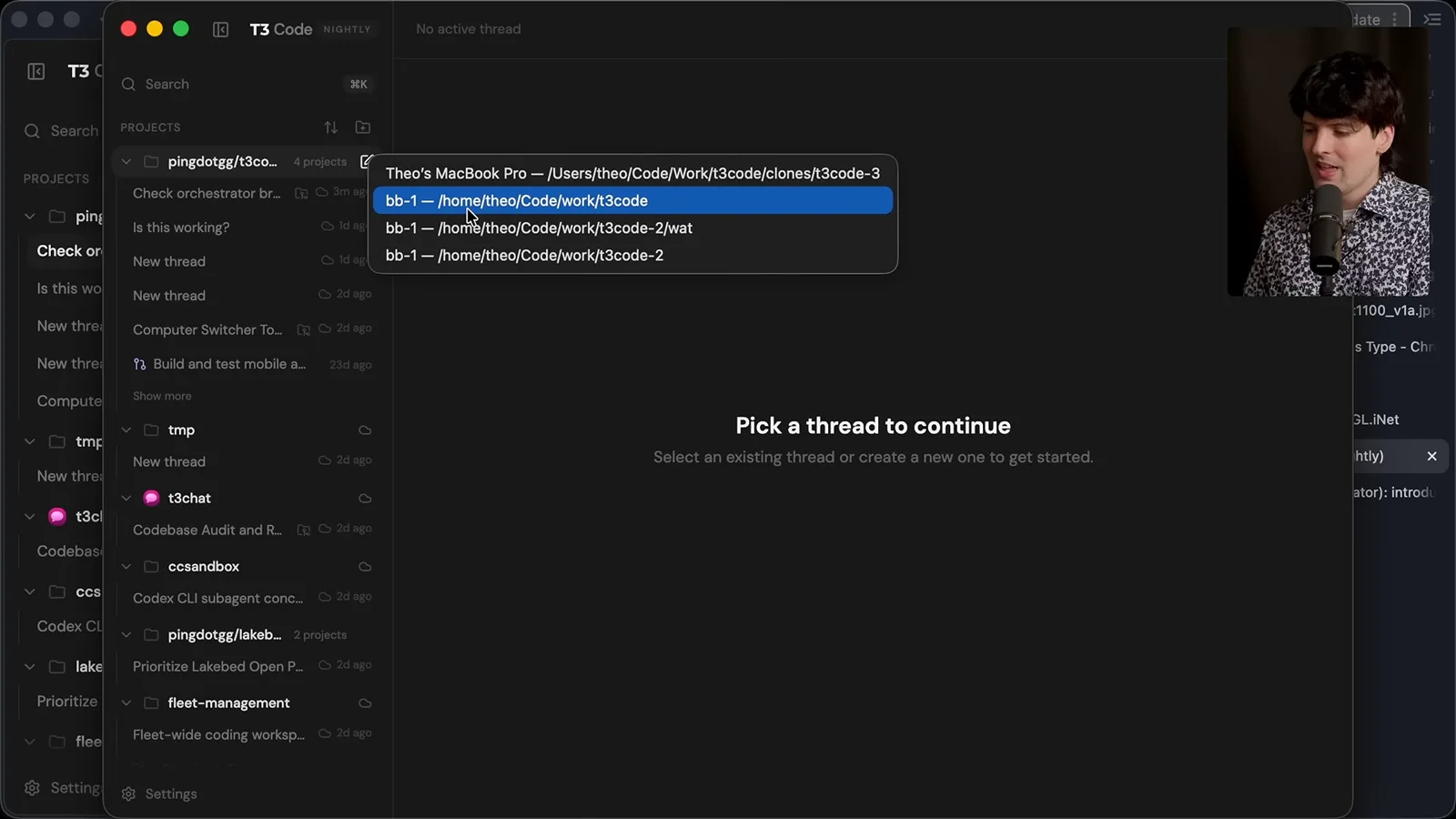
Task: Click Show more under pingdotgg/t3co threads
Action: [x=162, y=396]
